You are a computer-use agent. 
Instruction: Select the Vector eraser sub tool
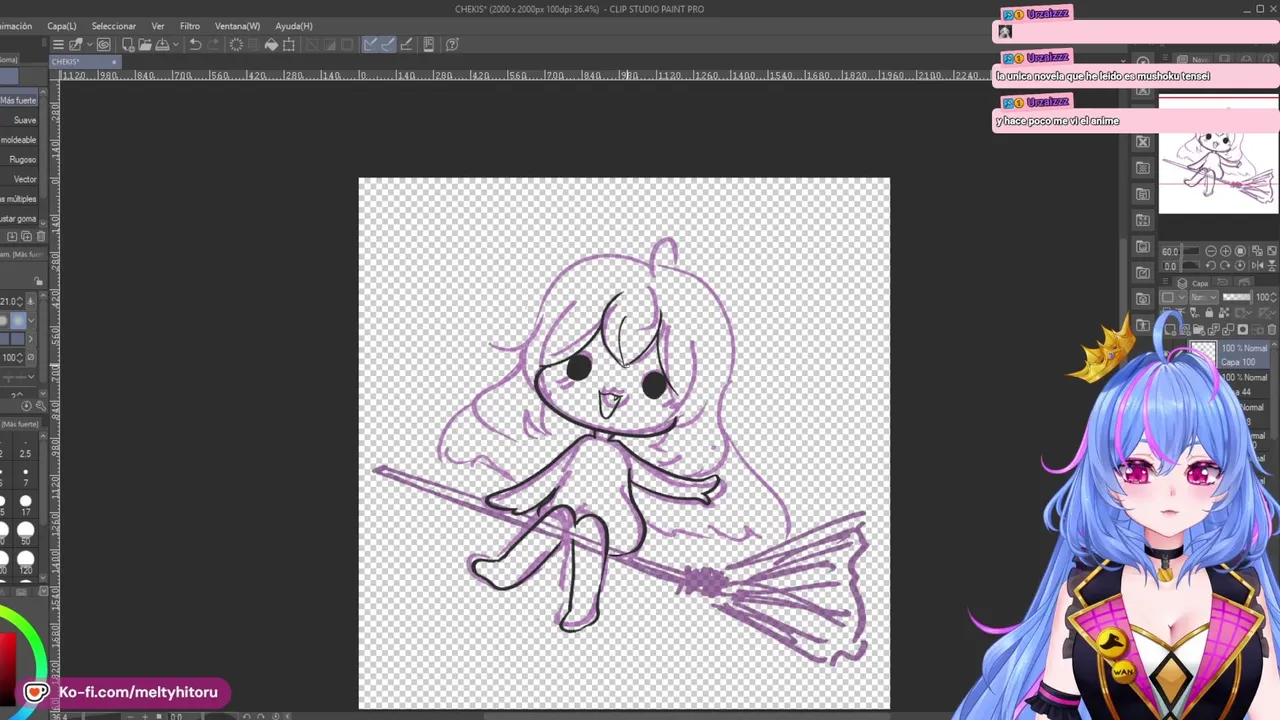click(x=19, y=179)
